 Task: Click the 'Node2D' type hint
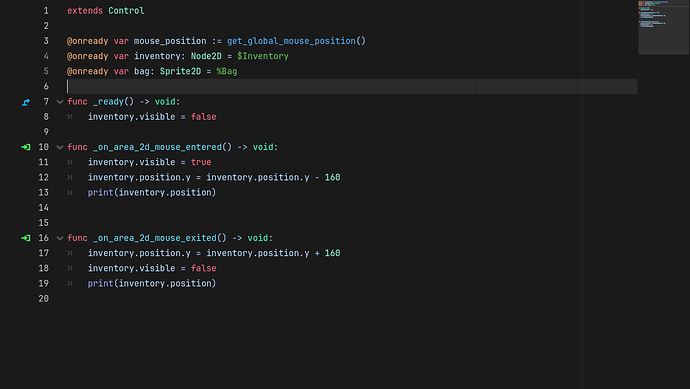click(206, 56)
